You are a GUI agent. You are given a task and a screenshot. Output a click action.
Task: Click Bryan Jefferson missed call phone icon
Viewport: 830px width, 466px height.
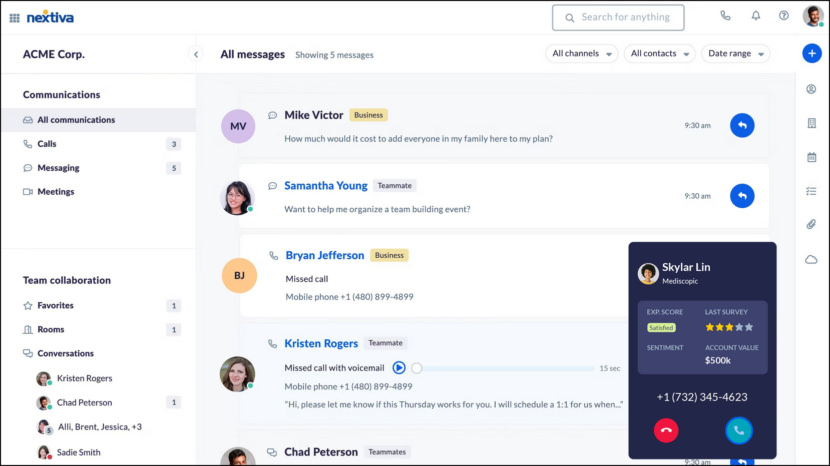coord(273,256)
